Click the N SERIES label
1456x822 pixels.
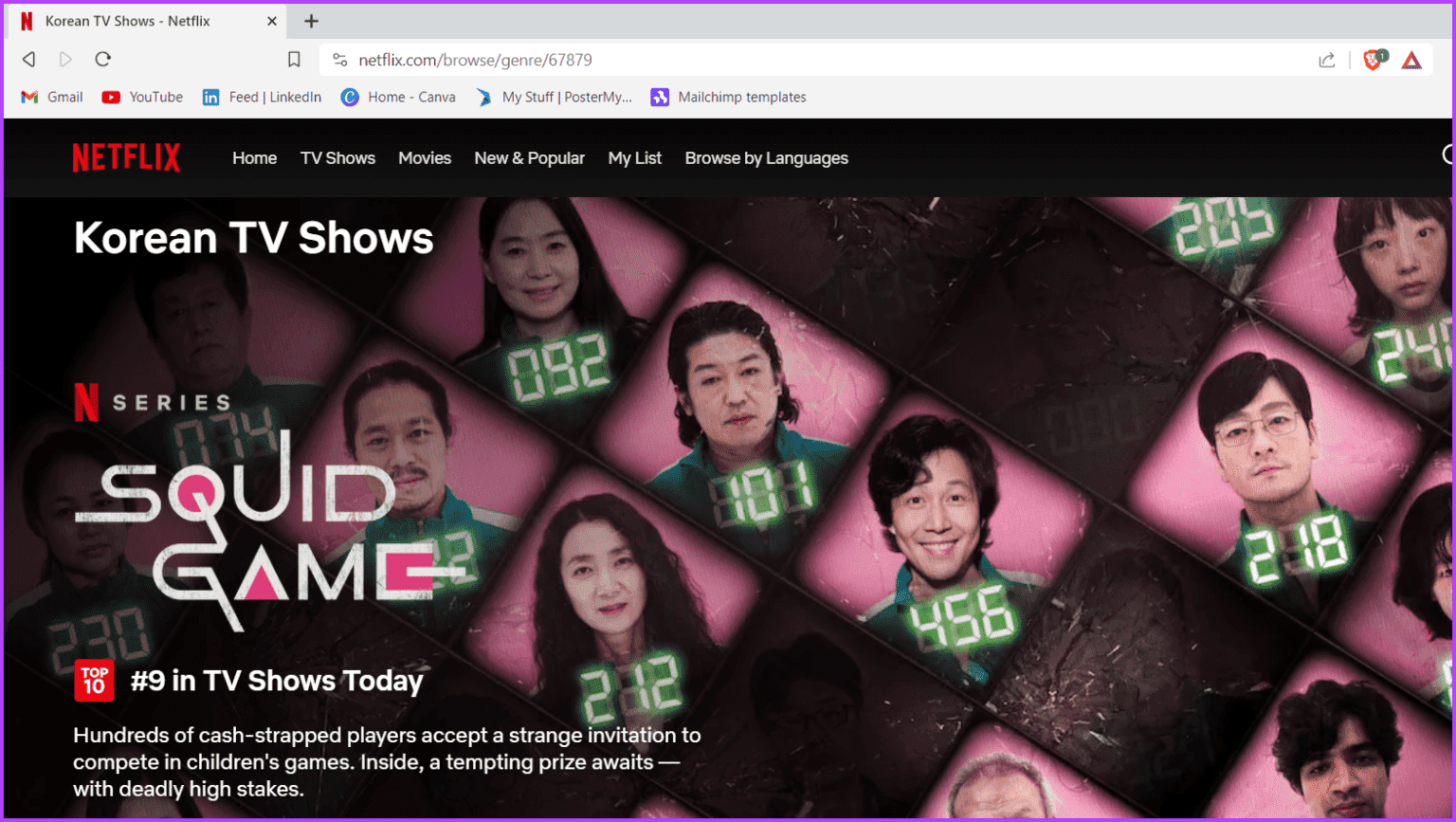[152, 402]
